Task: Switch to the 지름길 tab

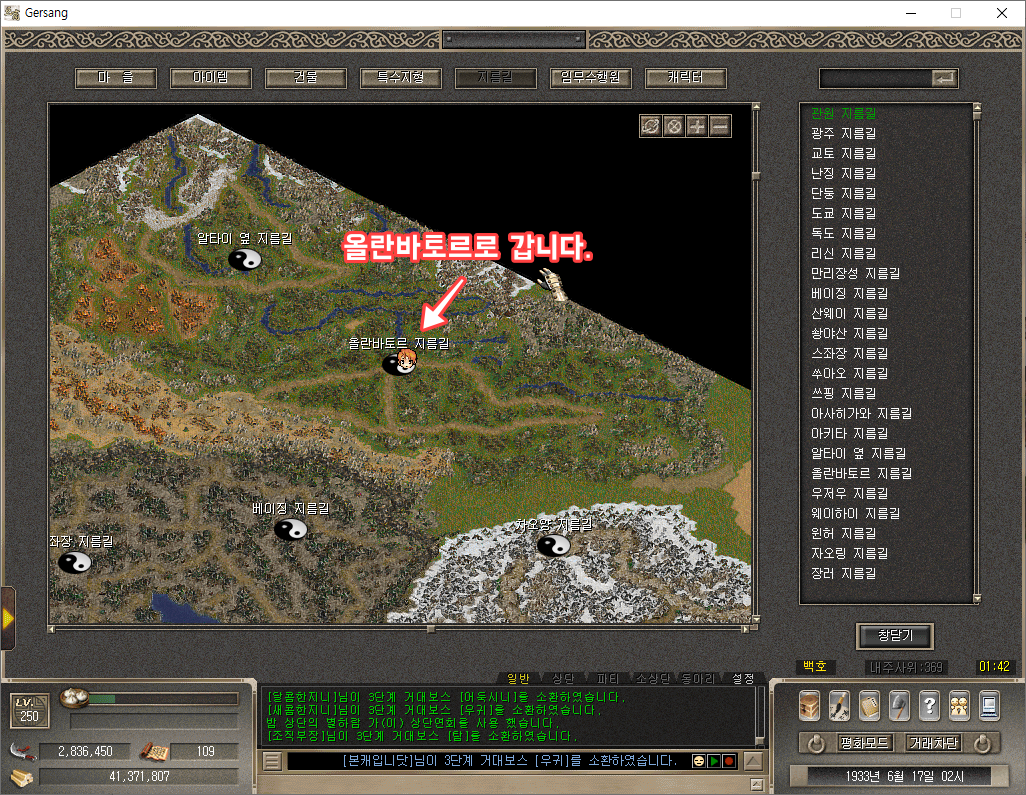Action: point(495,78)
